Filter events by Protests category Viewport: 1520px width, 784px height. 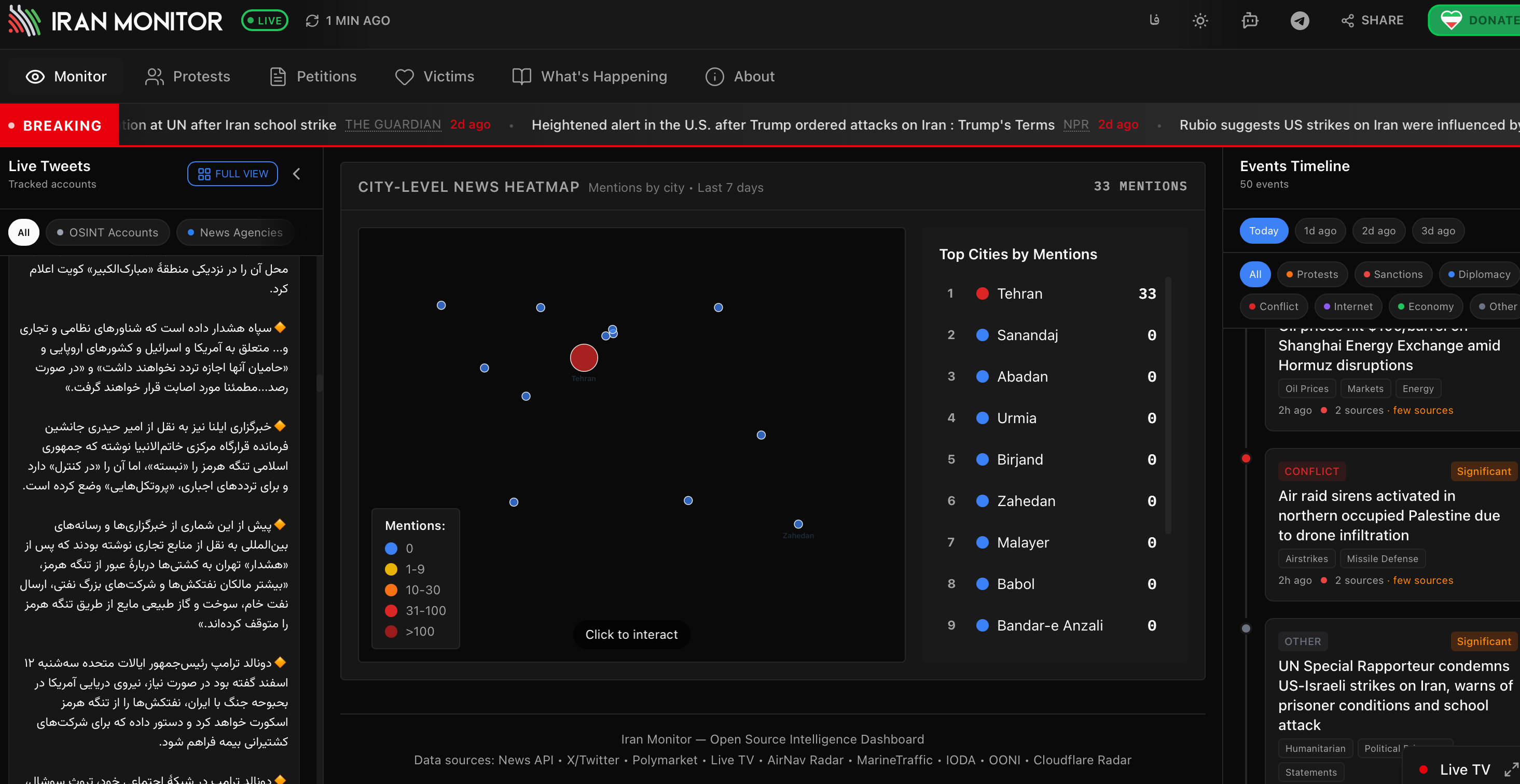[1311, 274]
